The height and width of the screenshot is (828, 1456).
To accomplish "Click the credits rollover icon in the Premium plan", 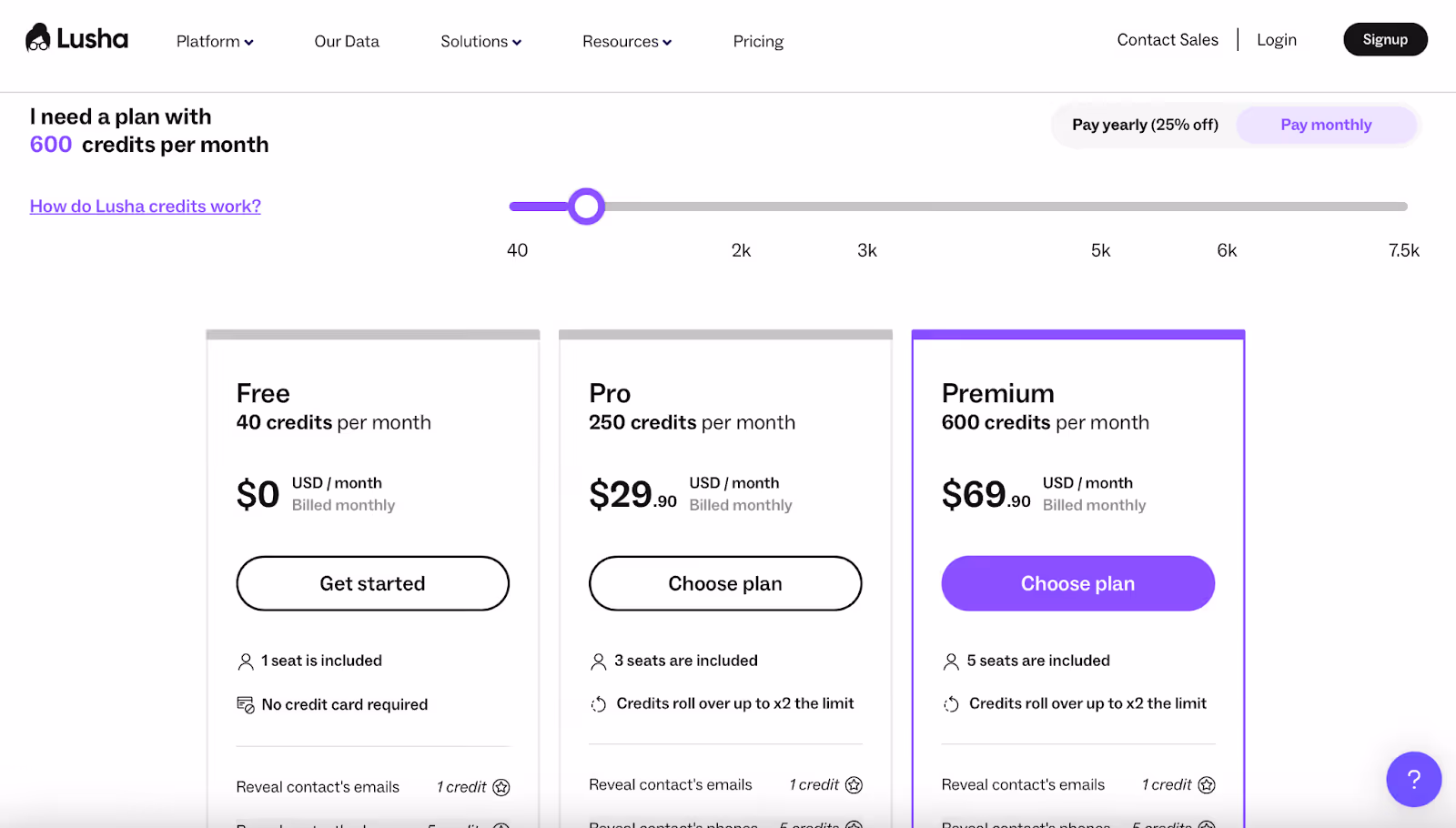I will tap(952, 702).
